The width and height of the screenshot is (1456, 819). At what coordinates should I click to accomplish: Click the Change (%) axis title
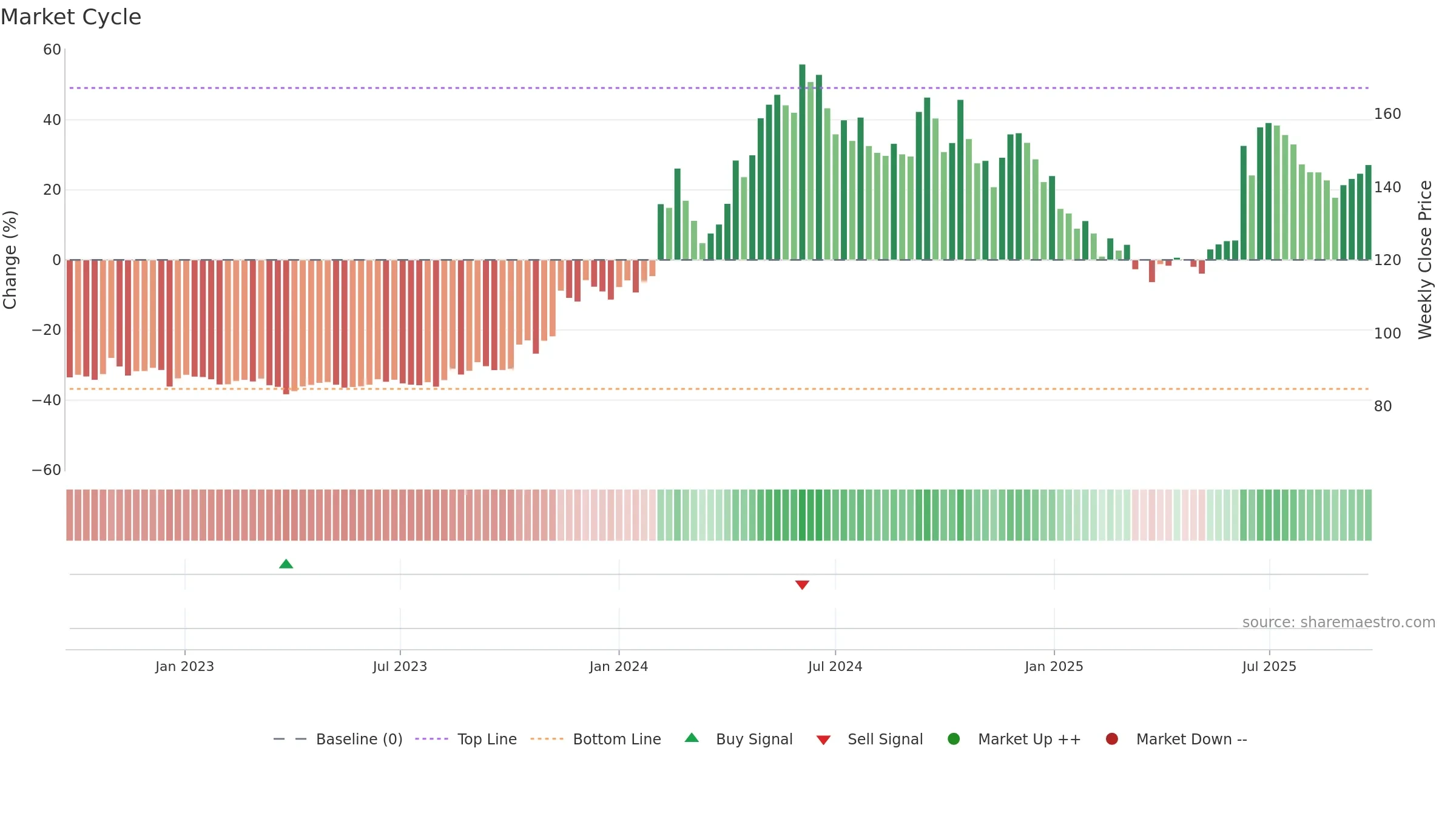point(10,260)
